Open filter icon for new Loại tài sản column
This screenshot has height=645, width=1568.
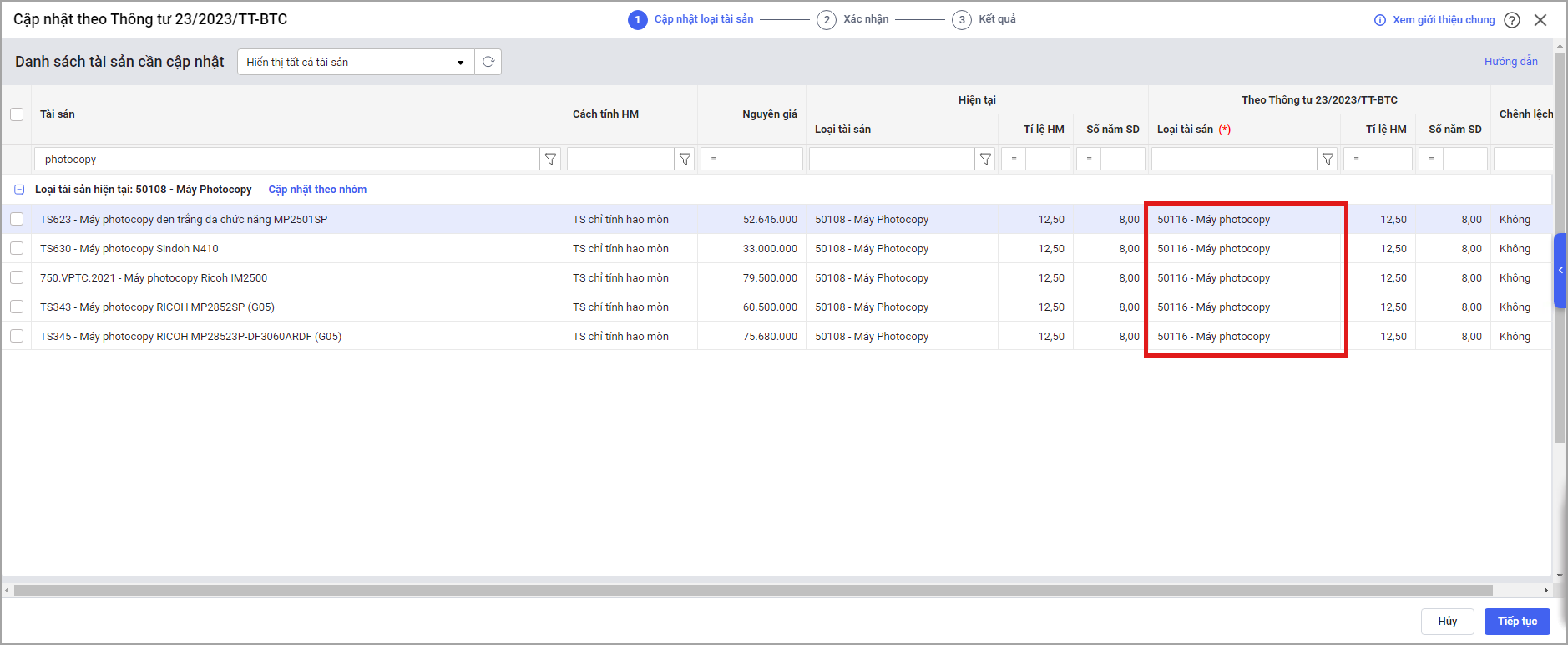[1328, 159]
